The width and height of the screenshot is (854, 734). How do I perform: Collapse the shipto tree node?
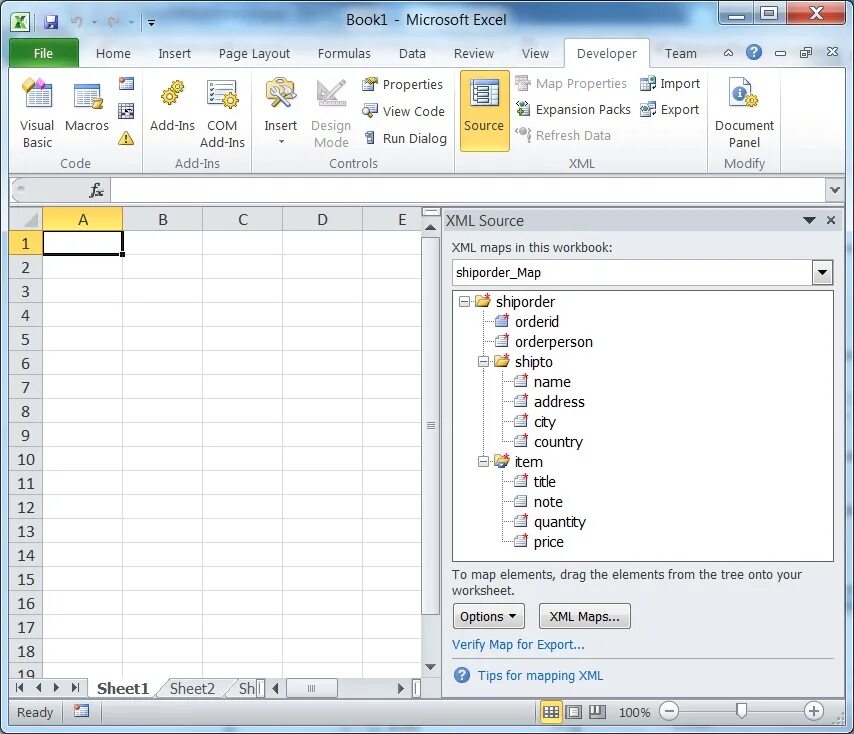point(483,362)
